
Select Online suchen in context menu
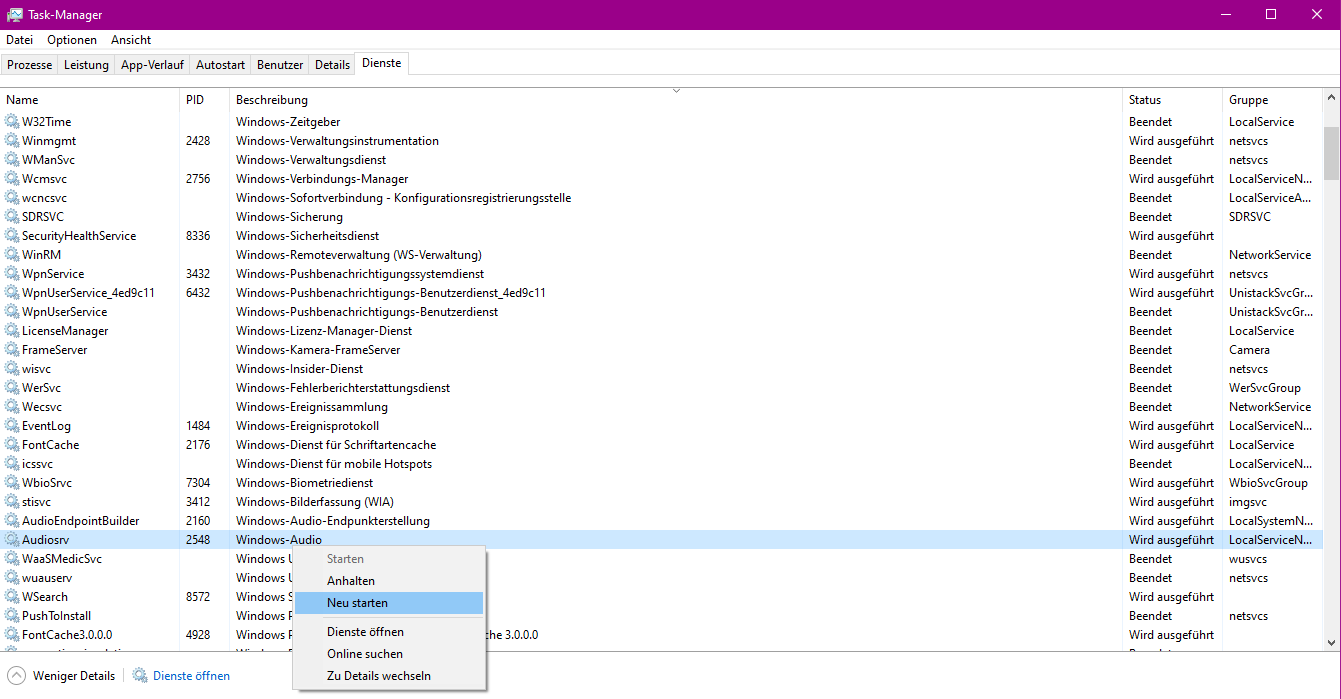click(389, 654)
